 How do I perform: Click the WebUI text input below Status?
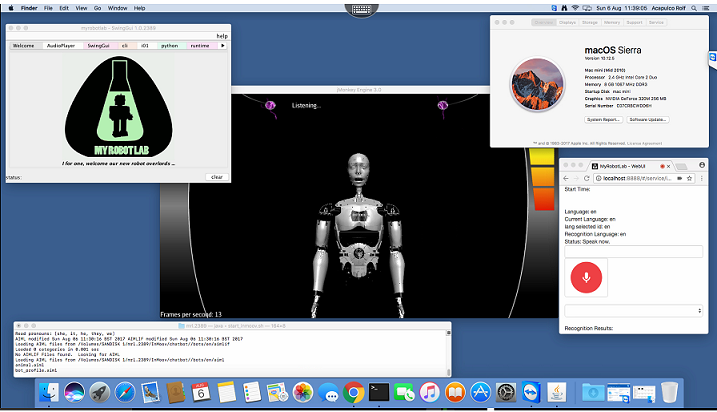634,251
